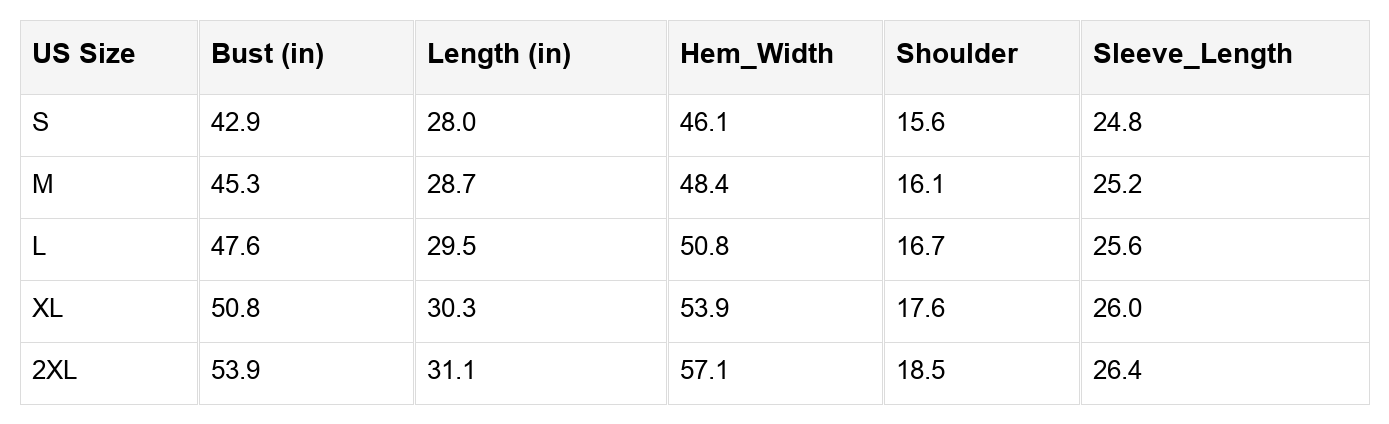This screenshot has height=424, width=1389.
Task: Click the Sleeve_Length column header
Action: click(1192, 54)
